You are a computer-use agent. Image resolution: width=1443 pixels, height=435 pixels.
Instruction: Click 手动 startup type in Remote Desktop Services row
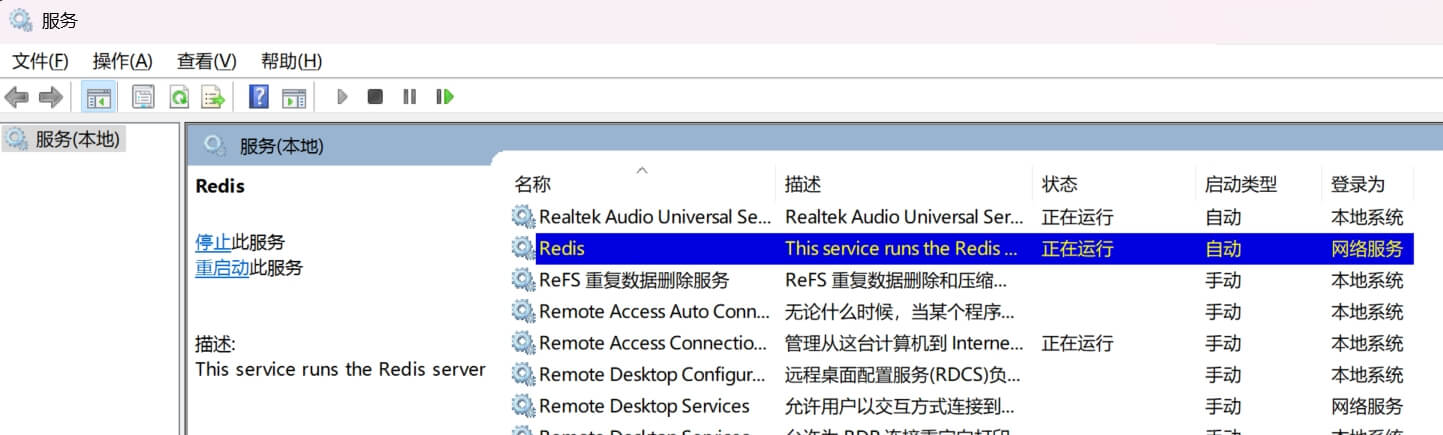click(1223, 406)
